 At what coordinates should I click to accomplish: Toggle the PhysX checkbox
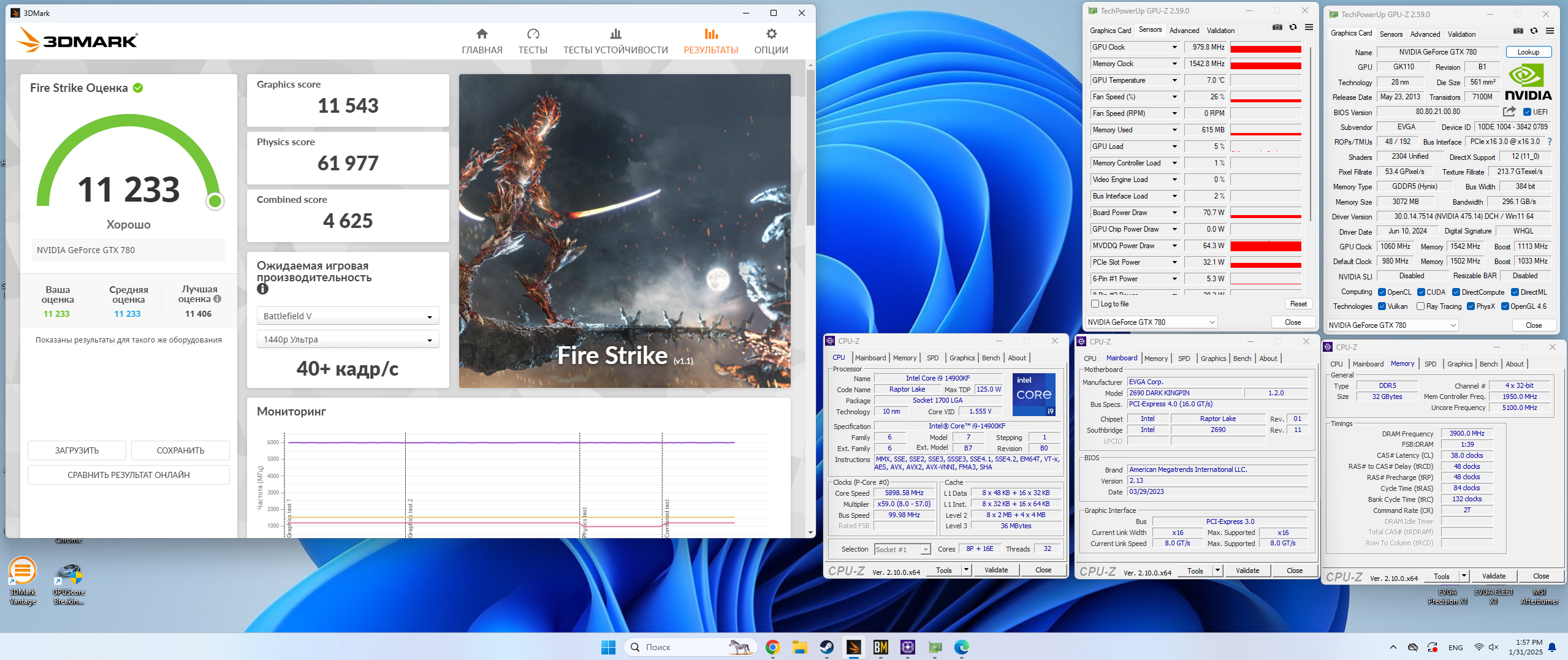(1471, 306)
